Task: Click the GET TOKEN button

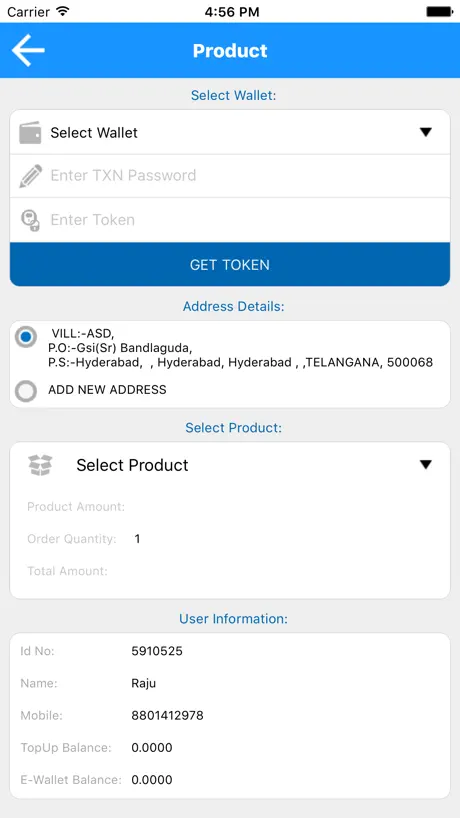Action: coord(230,264)
